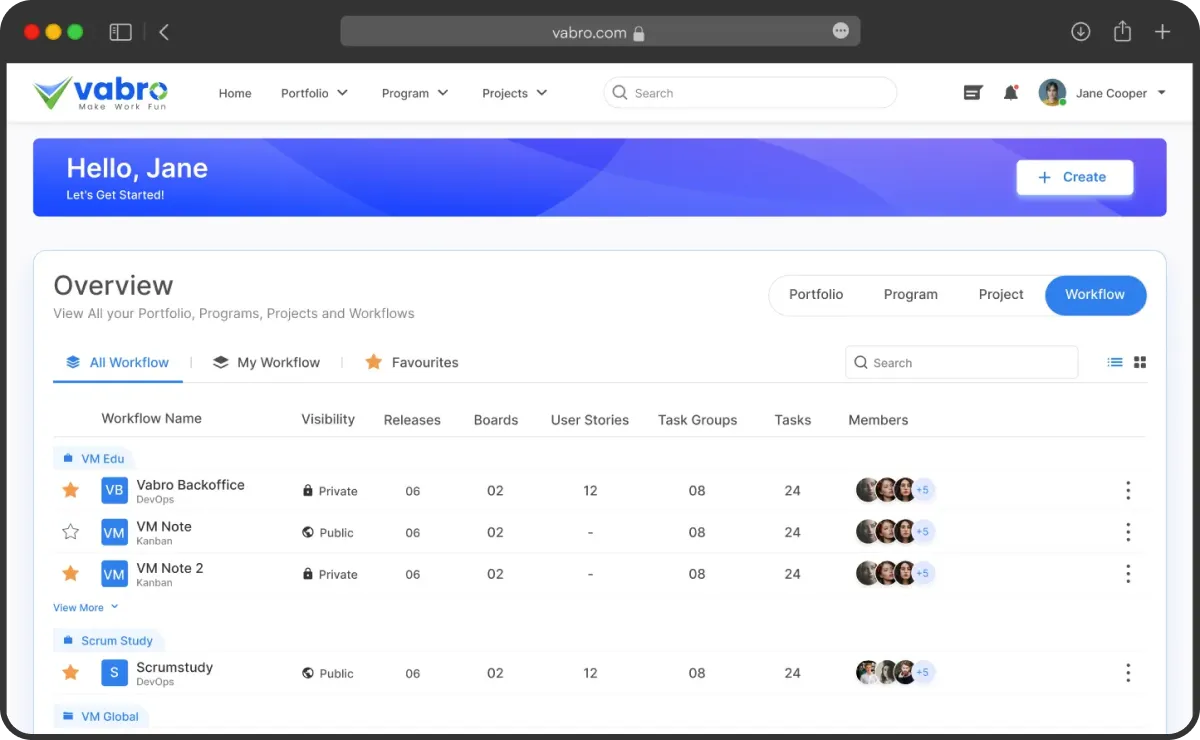Open Safari downloads icon

click(x=1080, y=32)
